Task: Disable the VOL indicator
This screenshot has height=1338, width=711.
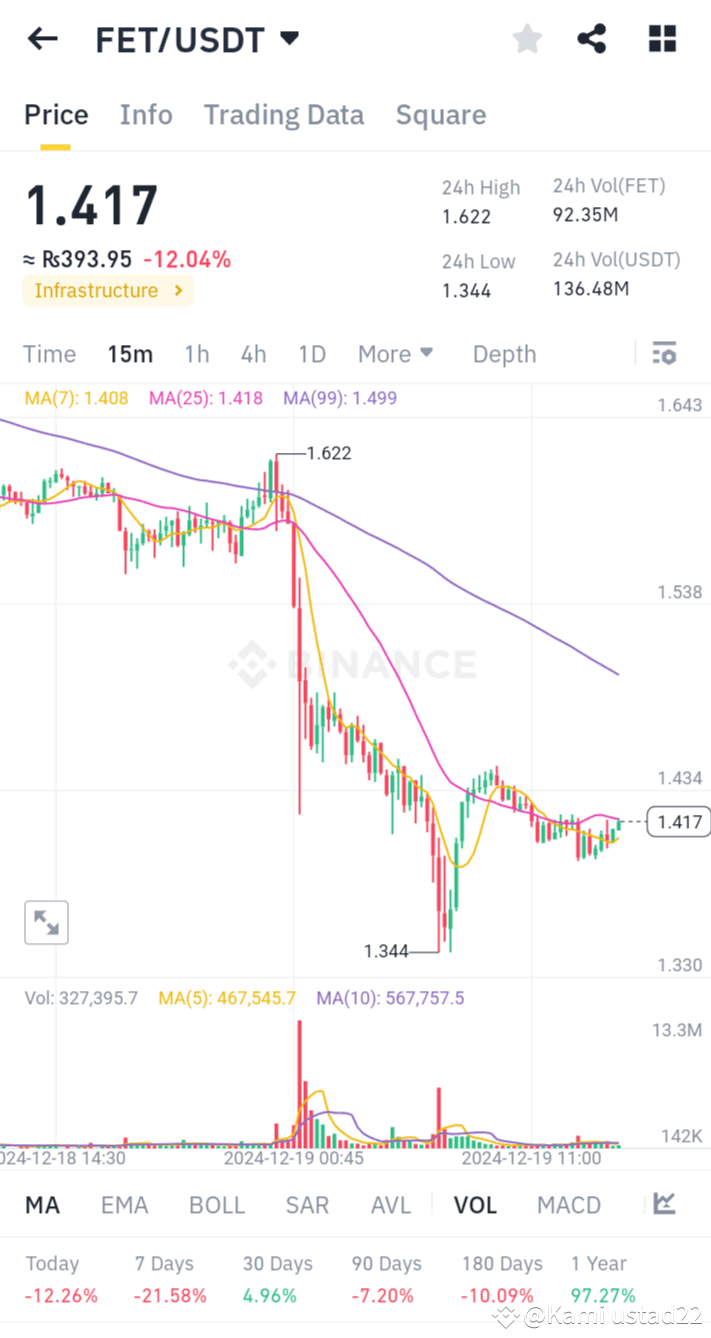Action: (x=475, y=1204)
